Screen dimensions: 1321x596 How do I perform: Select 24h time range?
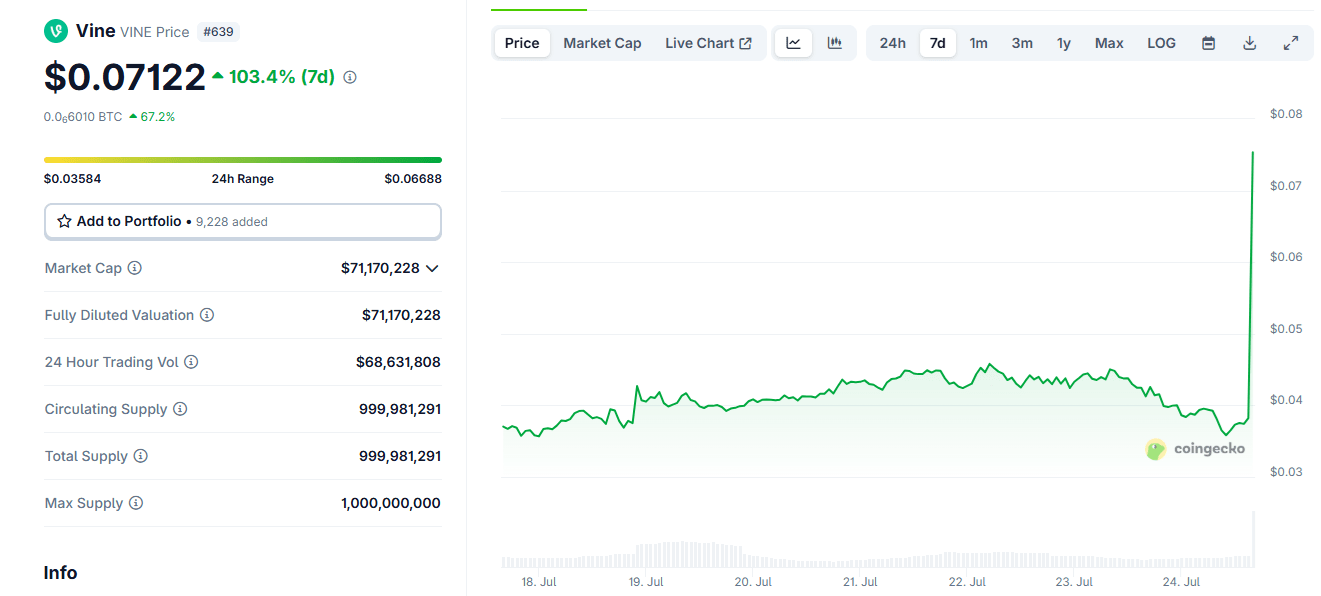point(893,43)
